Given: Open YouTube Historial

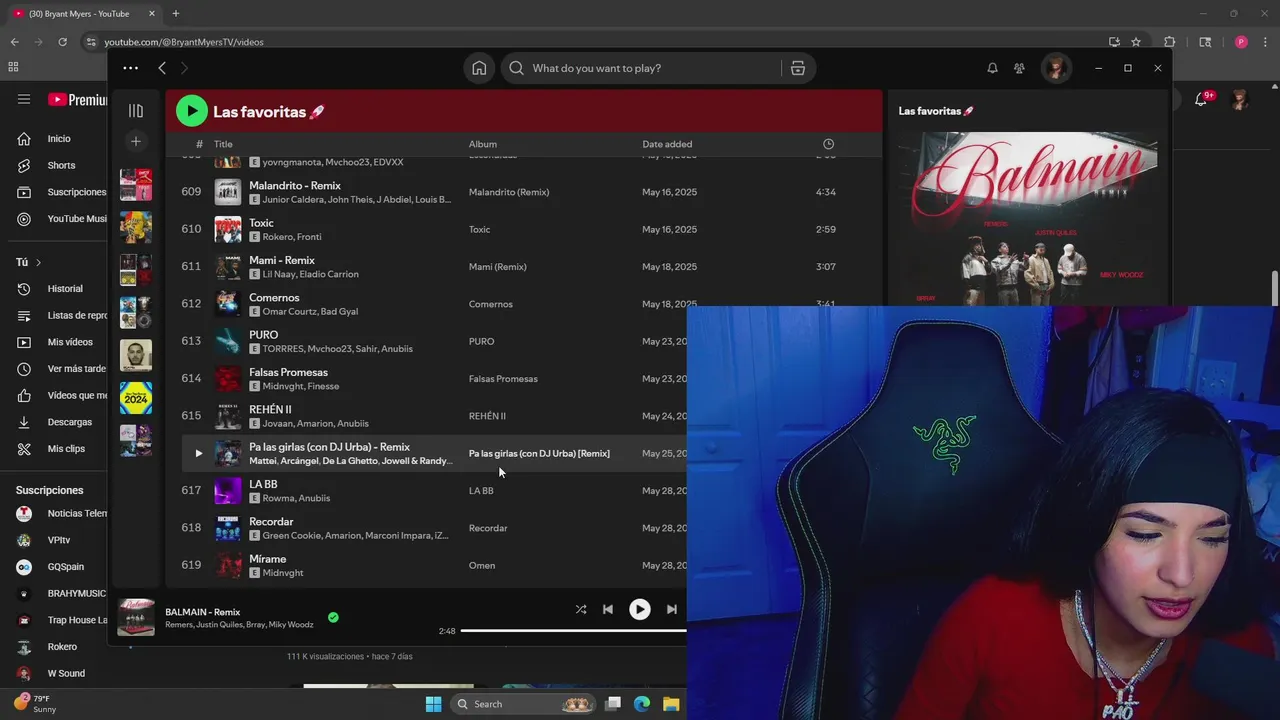Looking at the screenshot, I should [64, 289].
